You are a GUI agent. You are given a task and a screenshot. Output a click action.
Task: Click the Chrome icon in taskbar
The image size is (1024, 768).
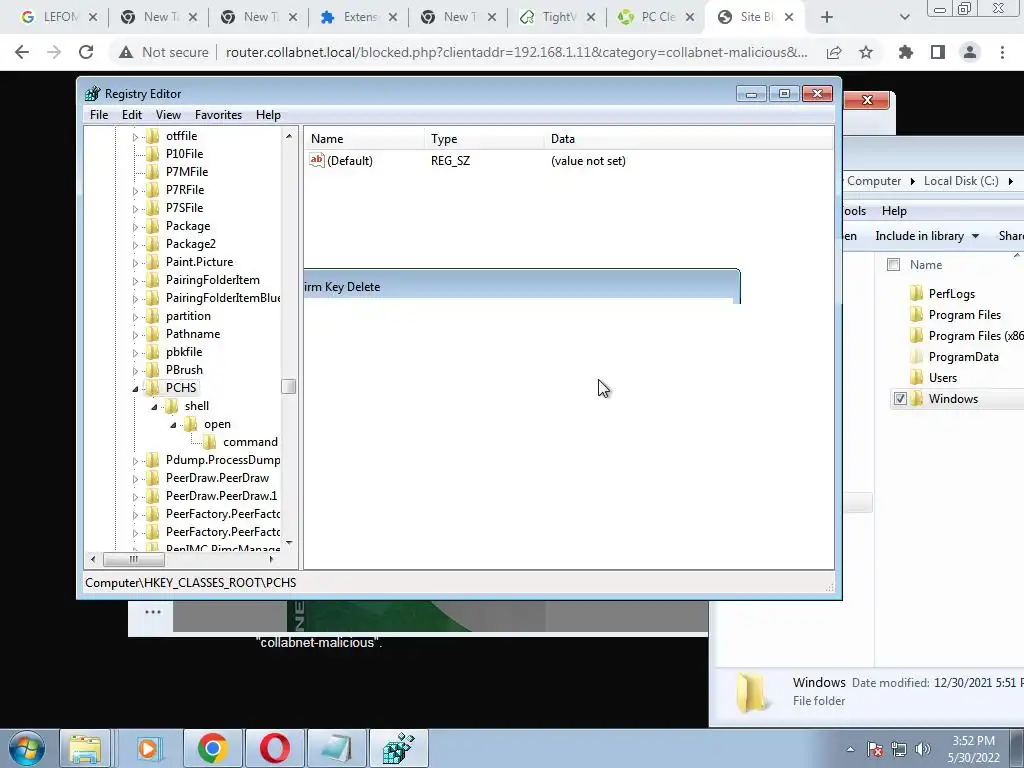[212, 748]
